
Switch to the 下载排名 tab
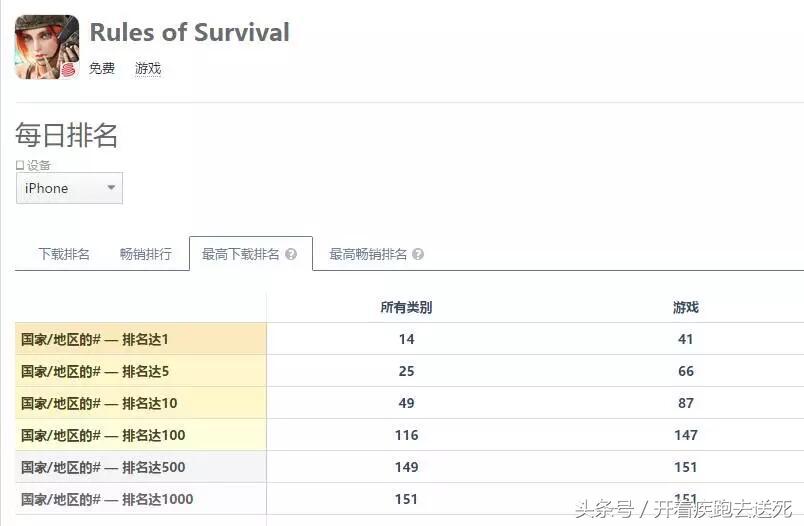tap(64, 254)
